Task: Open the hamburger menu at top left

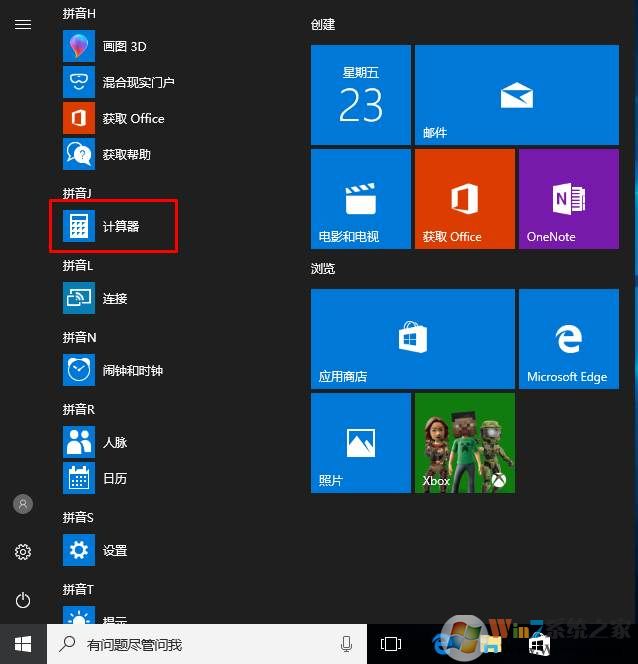Action: [23, 25]
